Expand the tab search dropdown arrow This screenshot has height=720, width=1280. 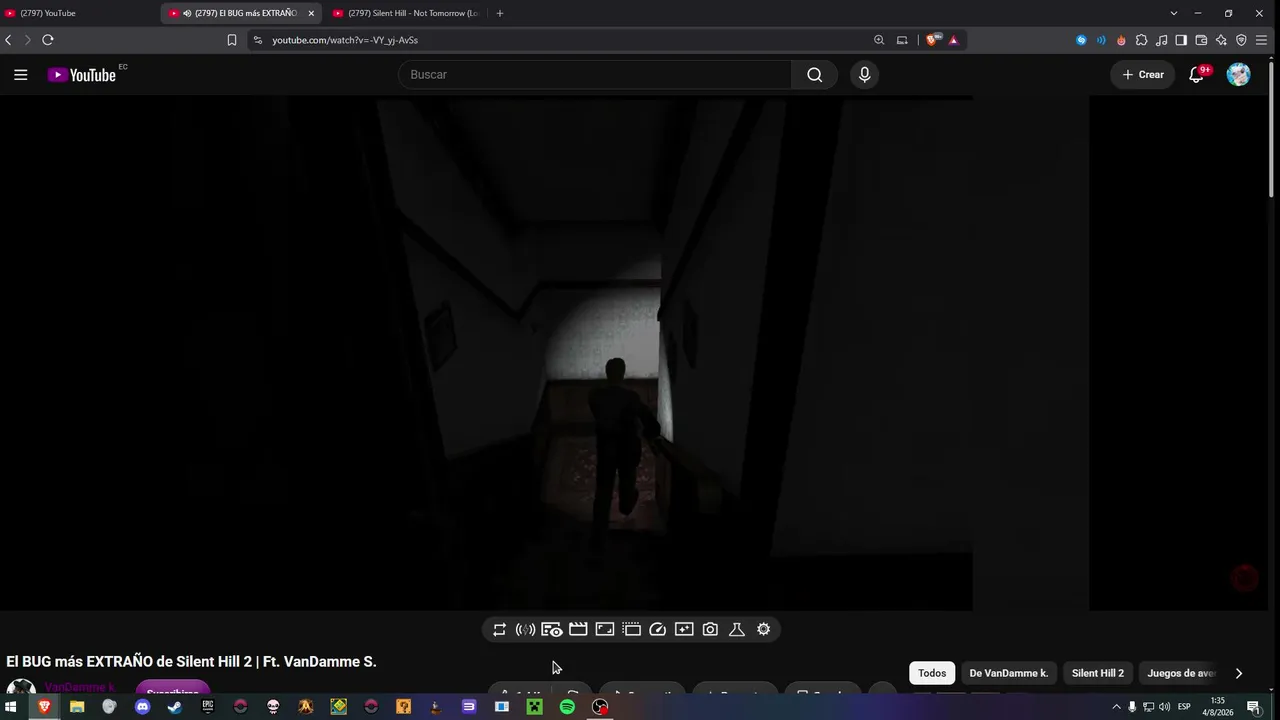pyautogui.click(x=1174, y=13)
